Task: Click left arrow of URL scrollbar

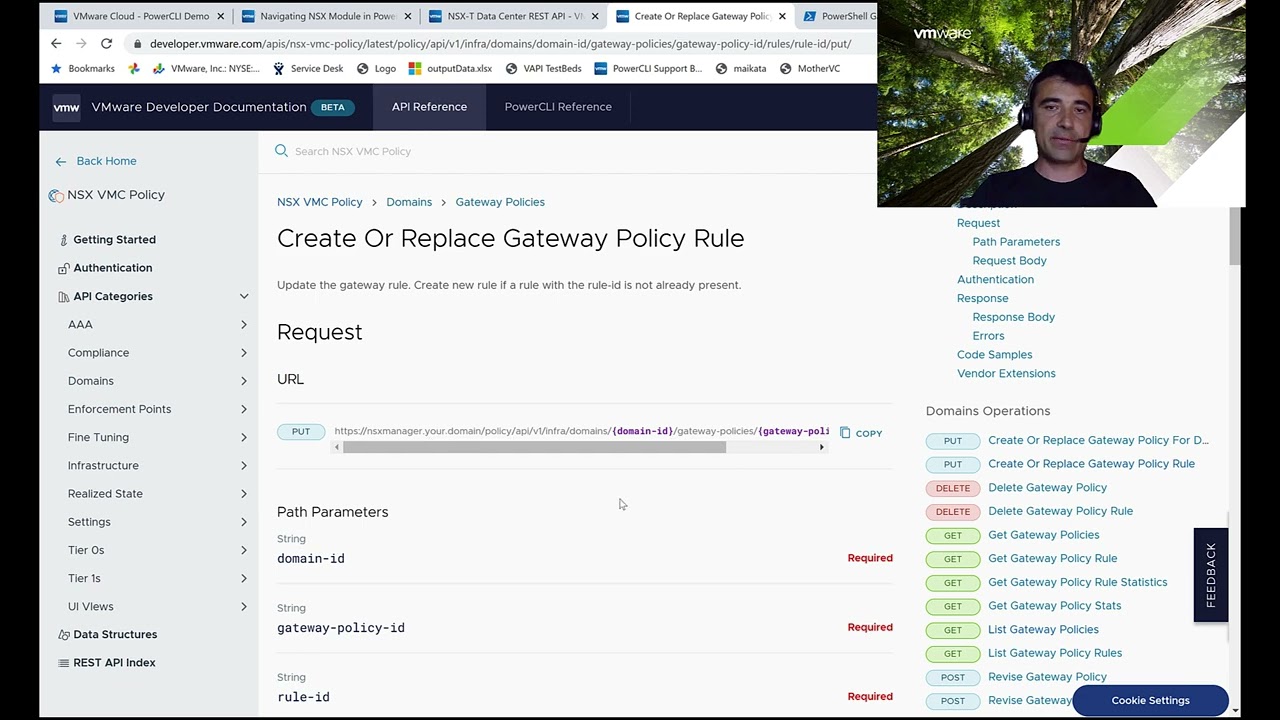Action: [x=336, y=447]
